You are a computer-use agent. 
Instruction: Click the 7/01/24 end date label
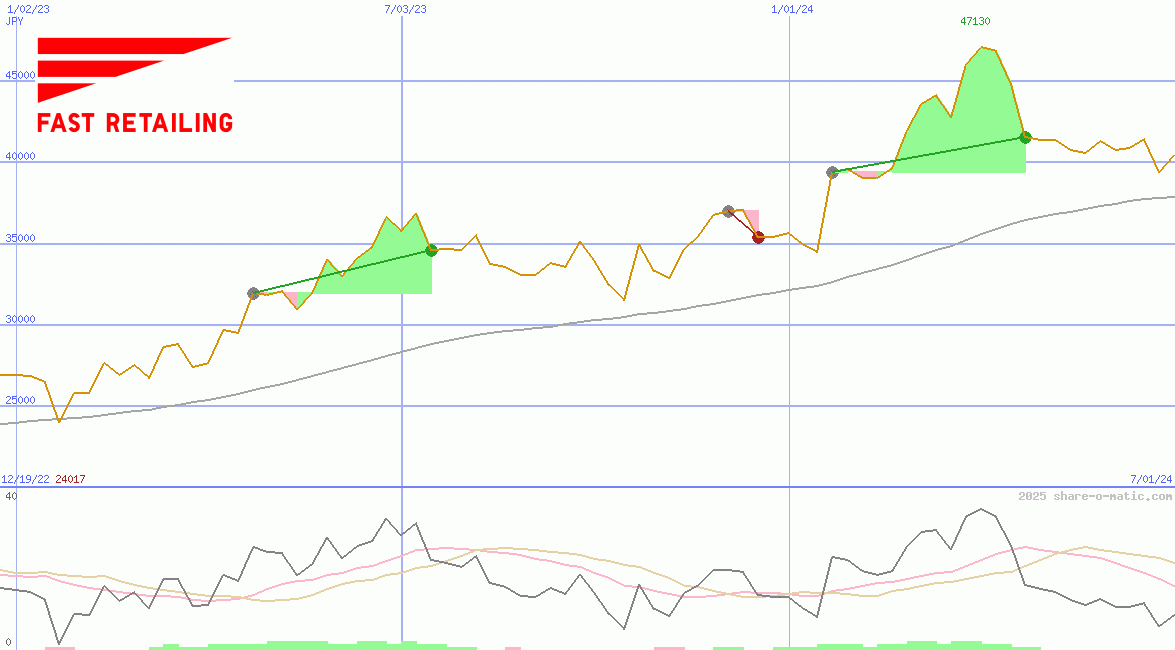coord(1151,479)
